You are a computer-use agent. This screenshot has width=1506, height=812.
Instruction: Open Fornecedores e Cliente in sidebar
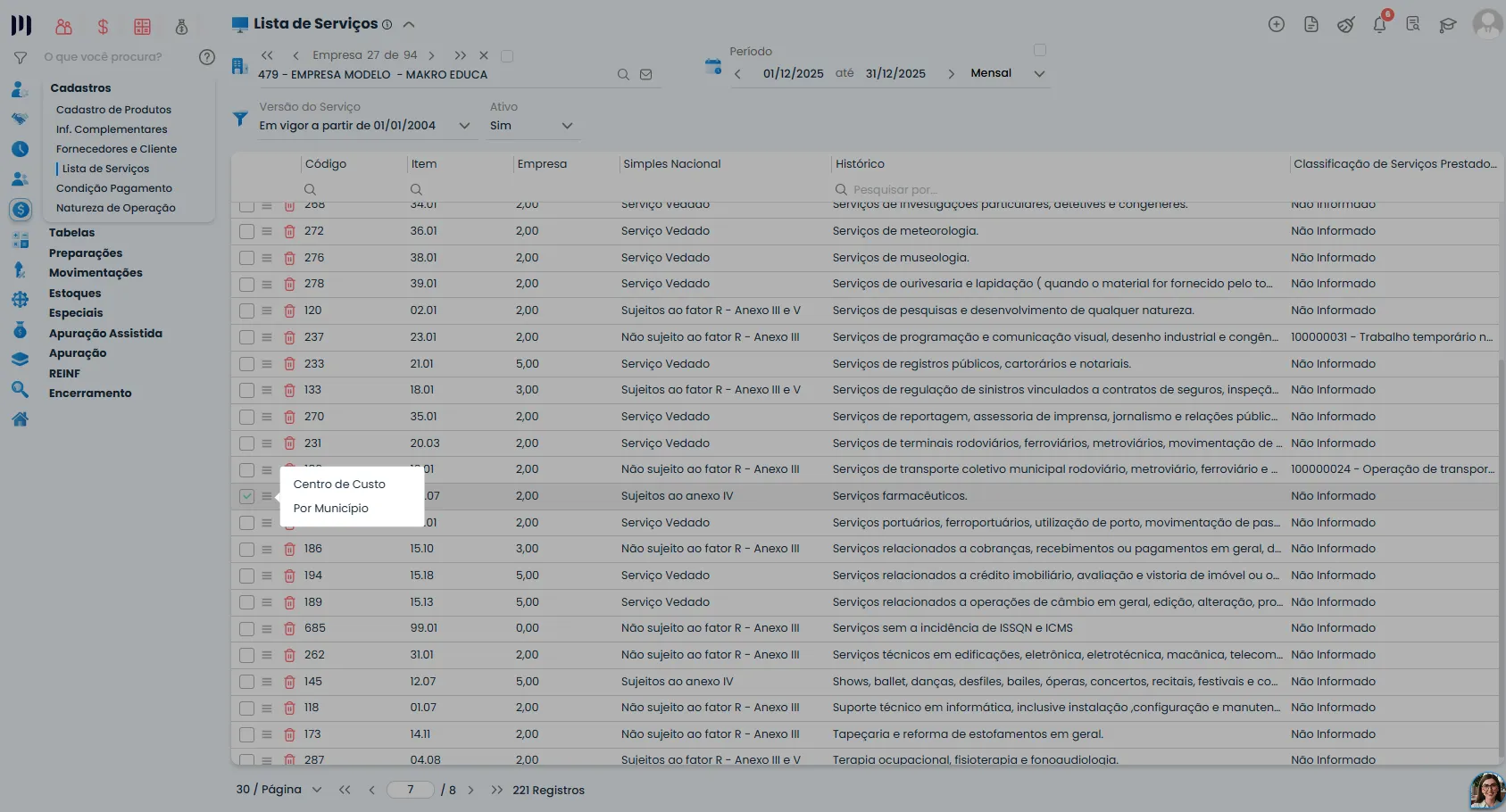[116, 149]
